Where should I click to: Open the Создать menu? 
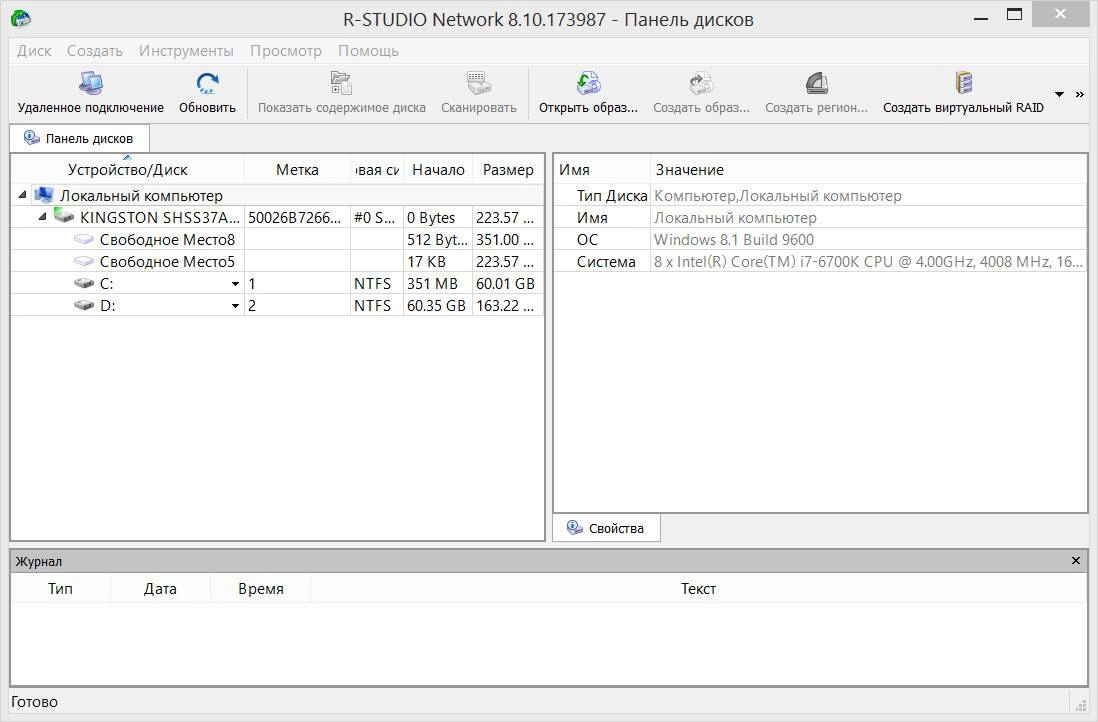click(95, 50)
